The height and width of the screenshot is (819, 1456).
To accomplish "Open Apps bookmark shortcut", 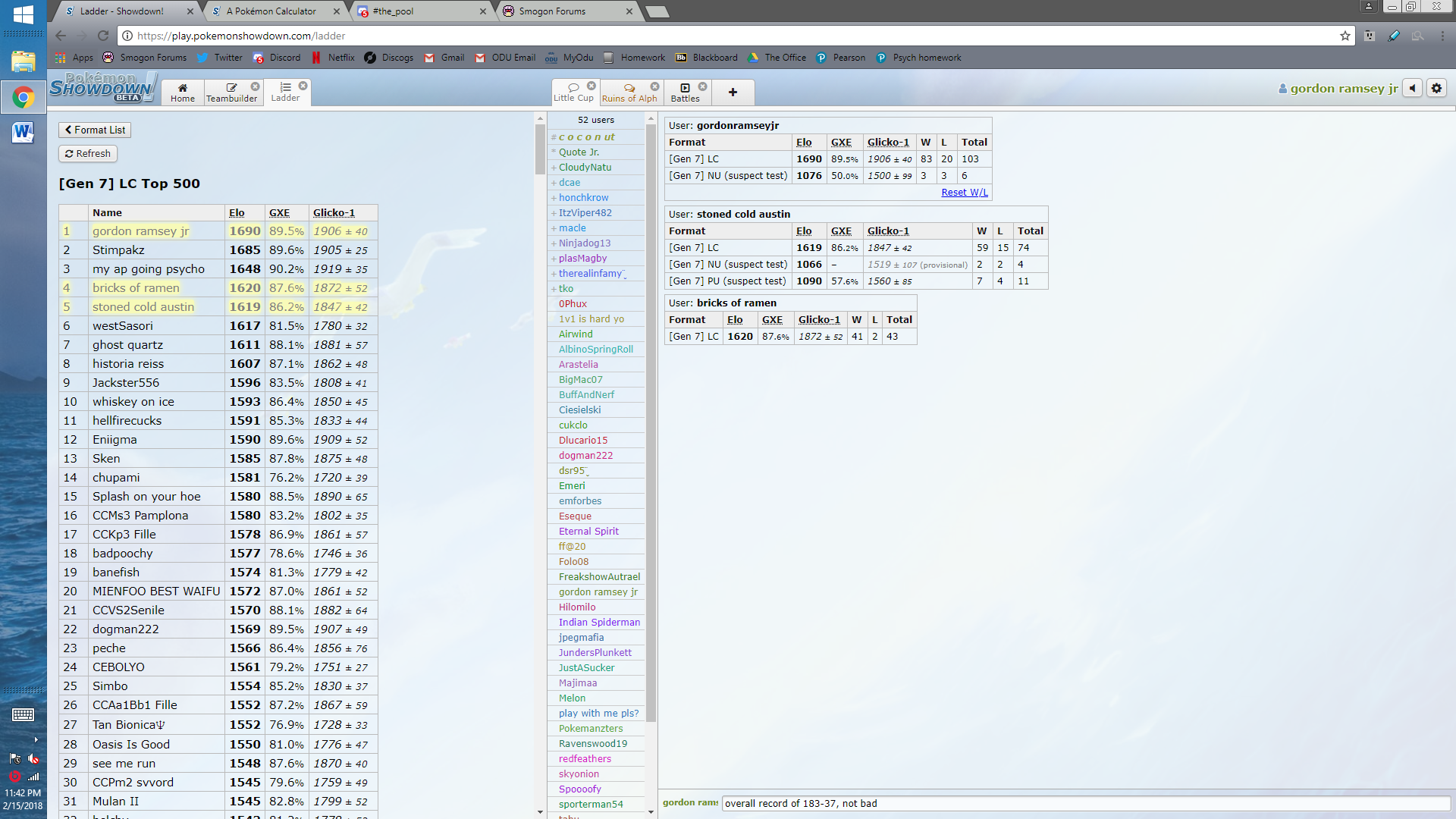I will tap(74, 58).
